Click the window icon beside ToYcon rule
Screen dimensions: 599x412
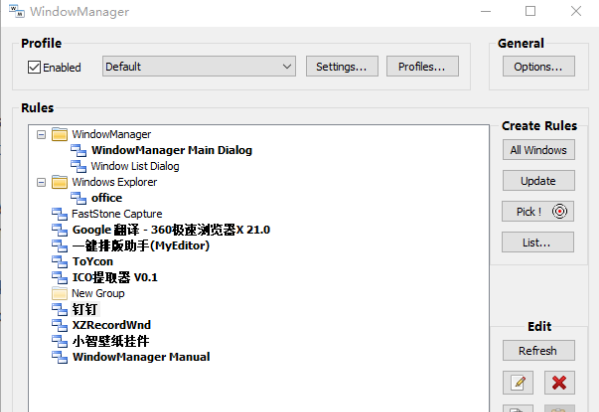coord(60,261)
